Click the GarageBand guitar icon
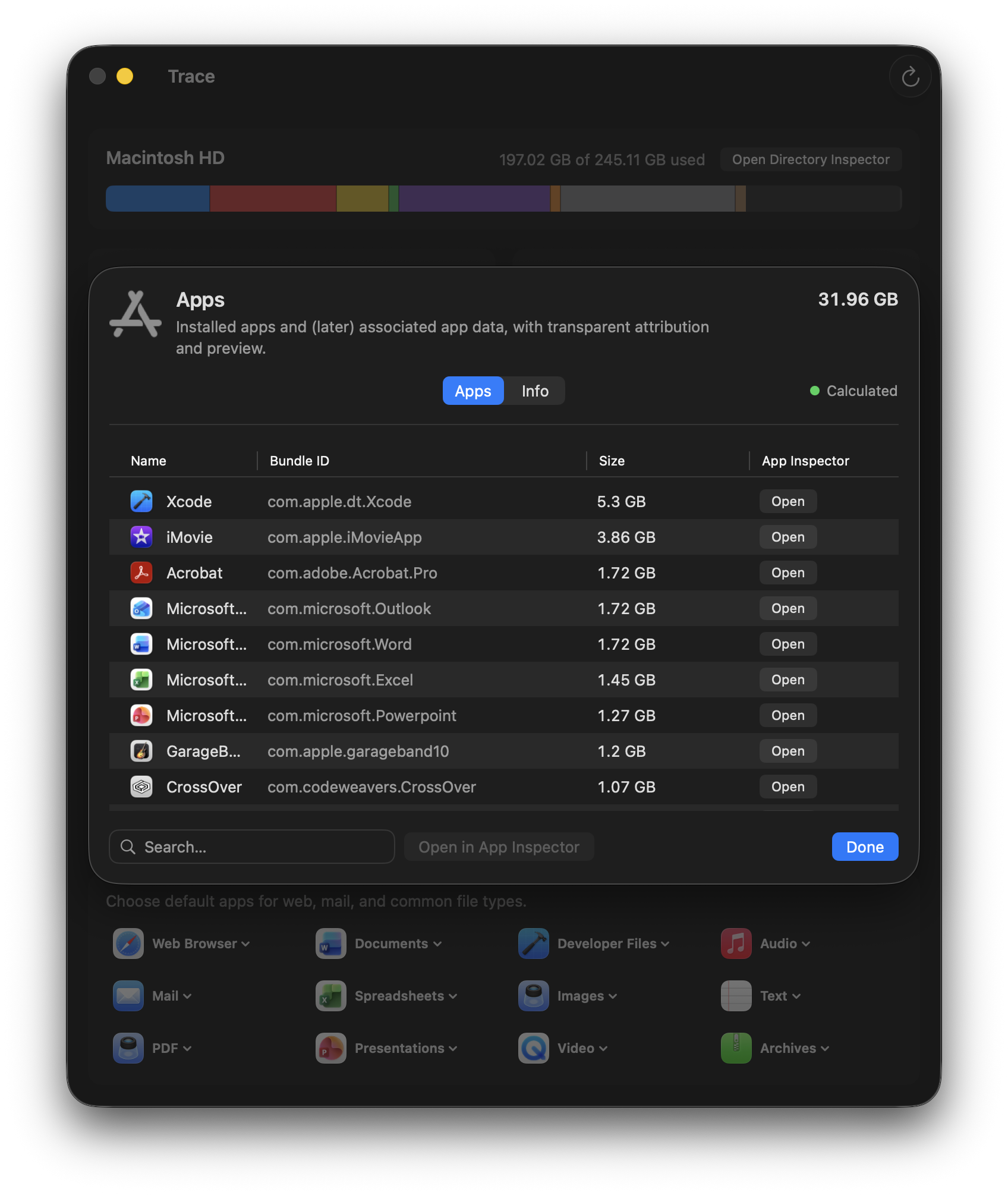This screenshot has height=1195, width=1008. (141, 751)
